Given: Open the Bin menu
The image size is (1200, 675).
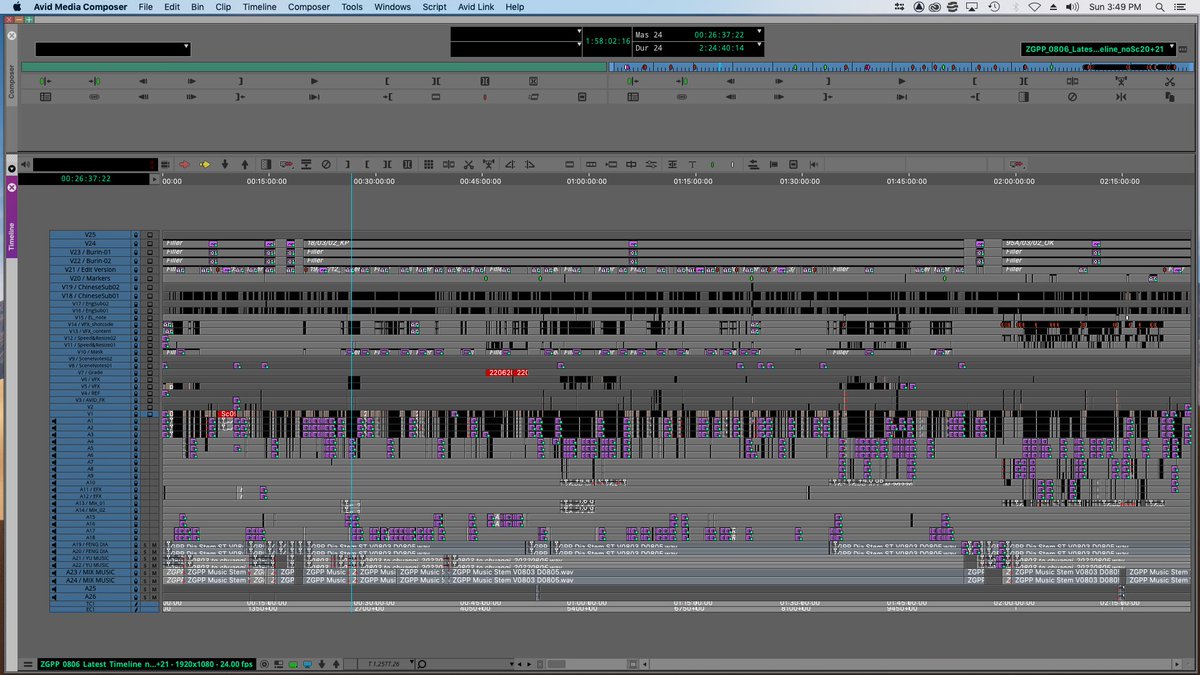Looking at the screenshot, I should 197,7.
